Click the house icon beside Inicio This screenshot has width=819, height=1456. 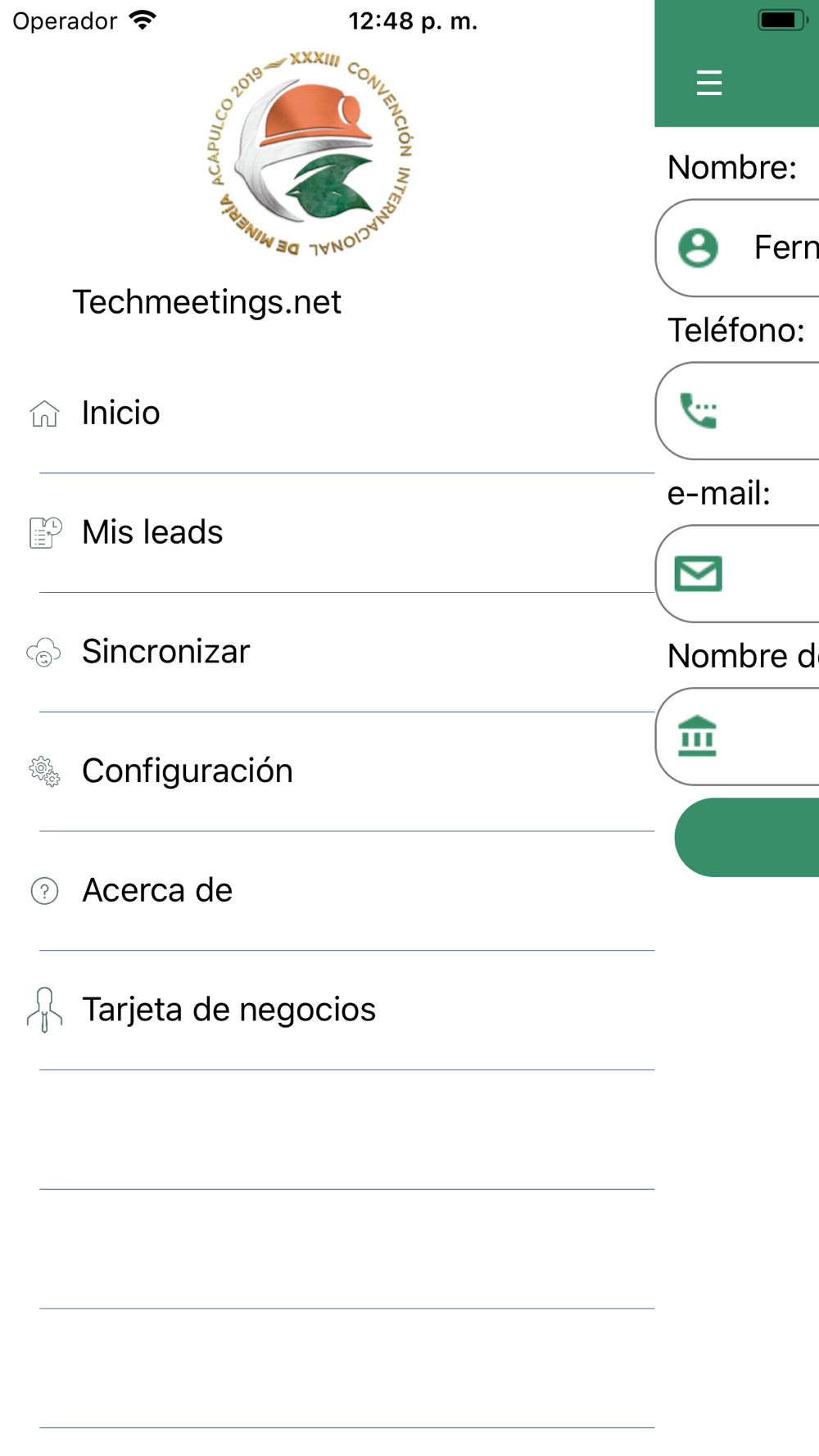pyautogui.click(x=45, y=414)
